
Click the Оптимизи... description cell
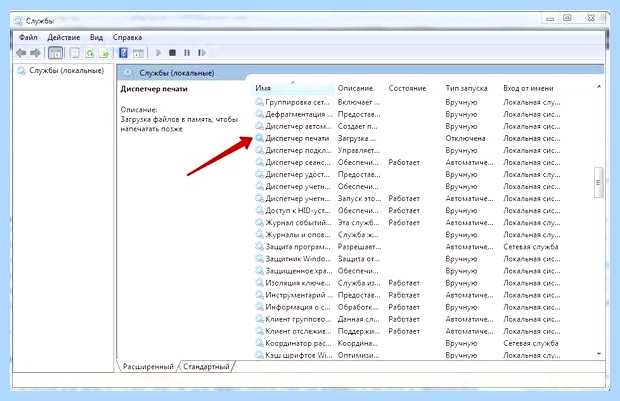pos(358,355)
